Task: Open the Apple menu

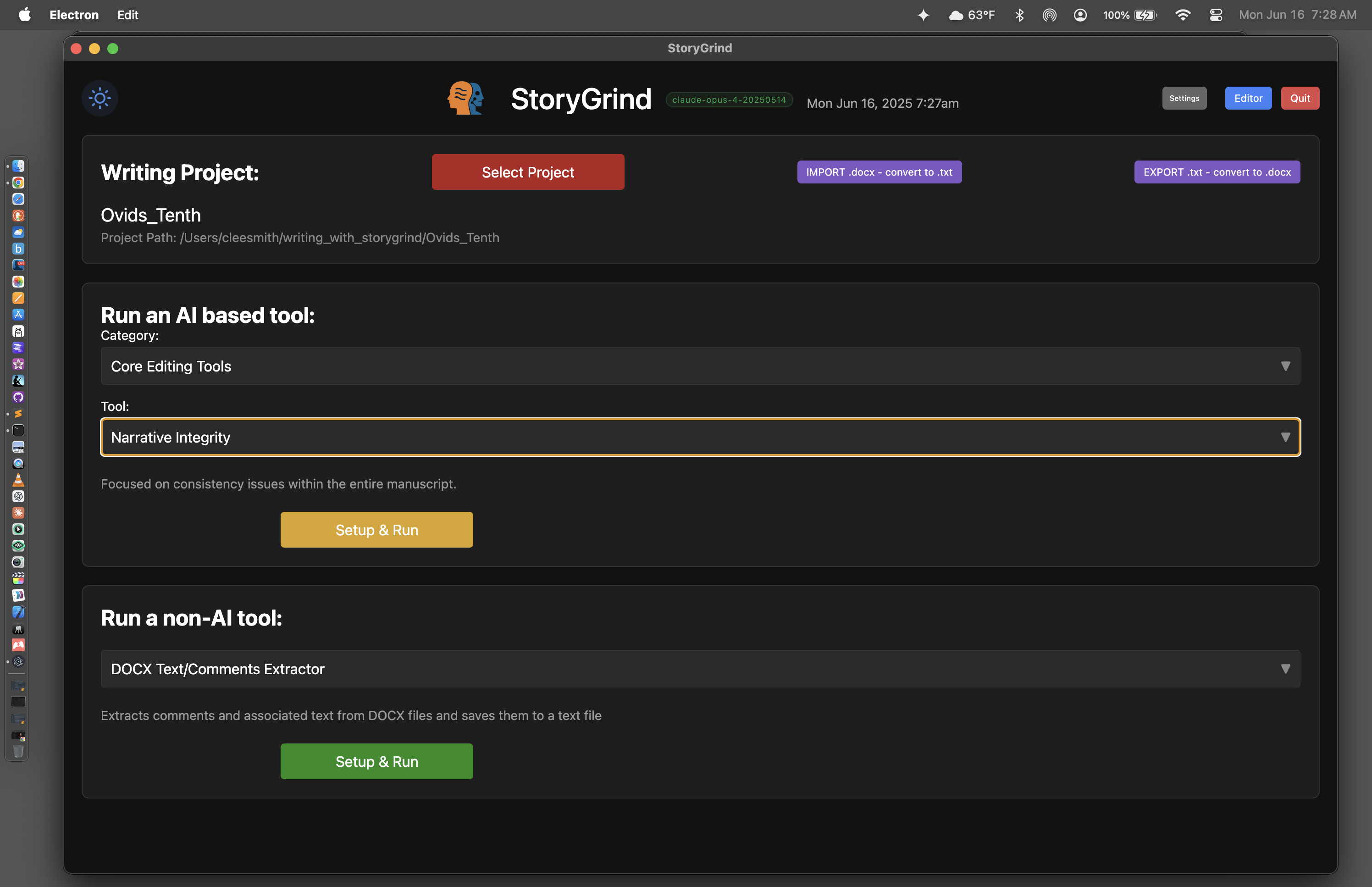Action: [x=25, y=15]
